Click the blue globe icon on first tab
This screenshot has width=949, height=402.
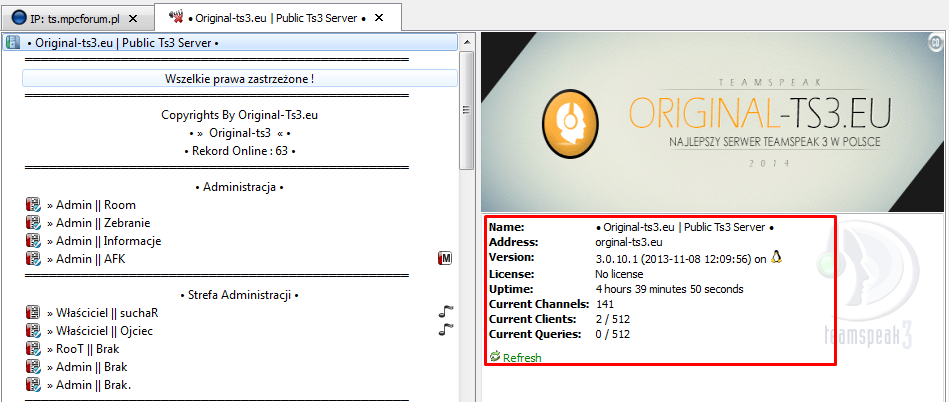(x=19, y=18)
